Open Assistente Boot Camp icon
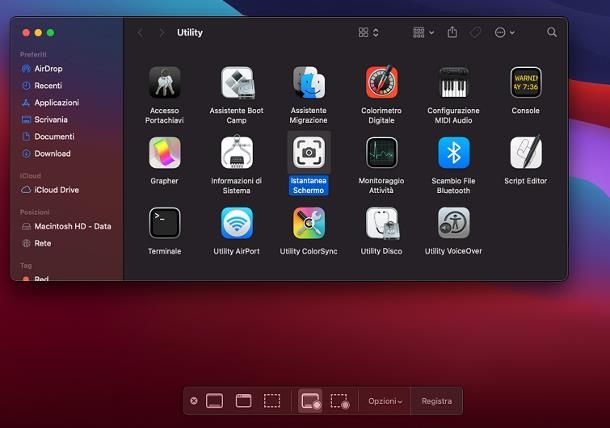610x428 pixels. 237,82
